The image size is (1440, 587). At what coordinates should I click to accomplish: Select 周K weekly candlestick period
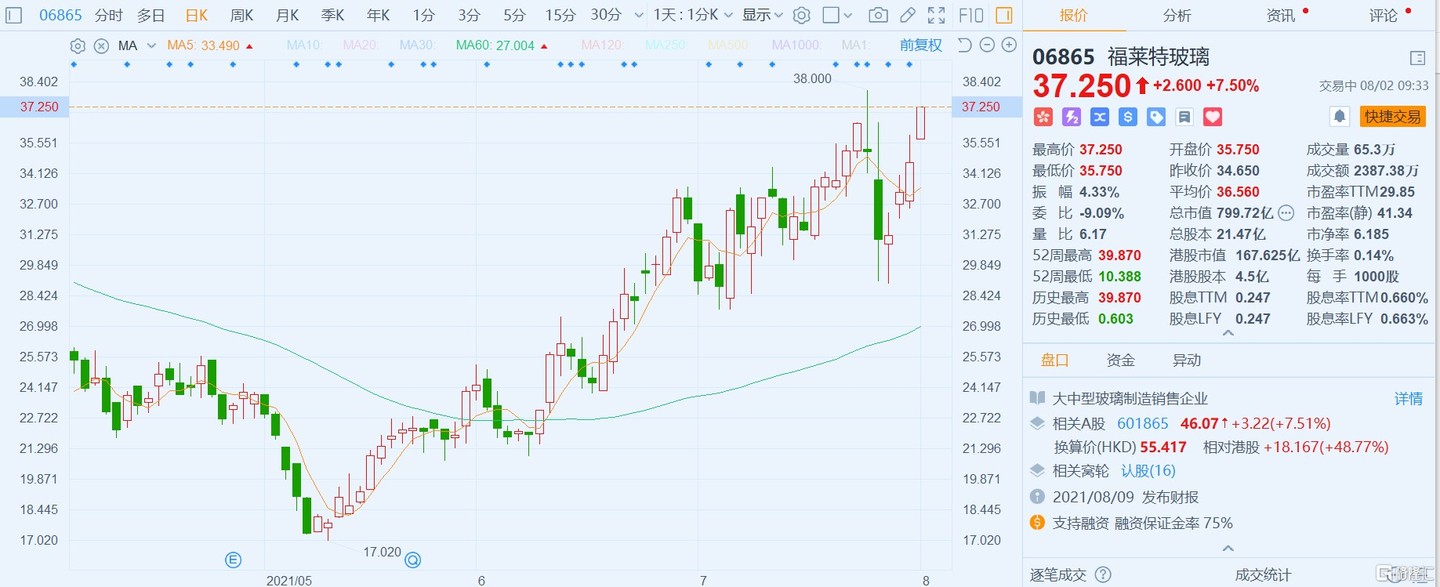point(241,15)
